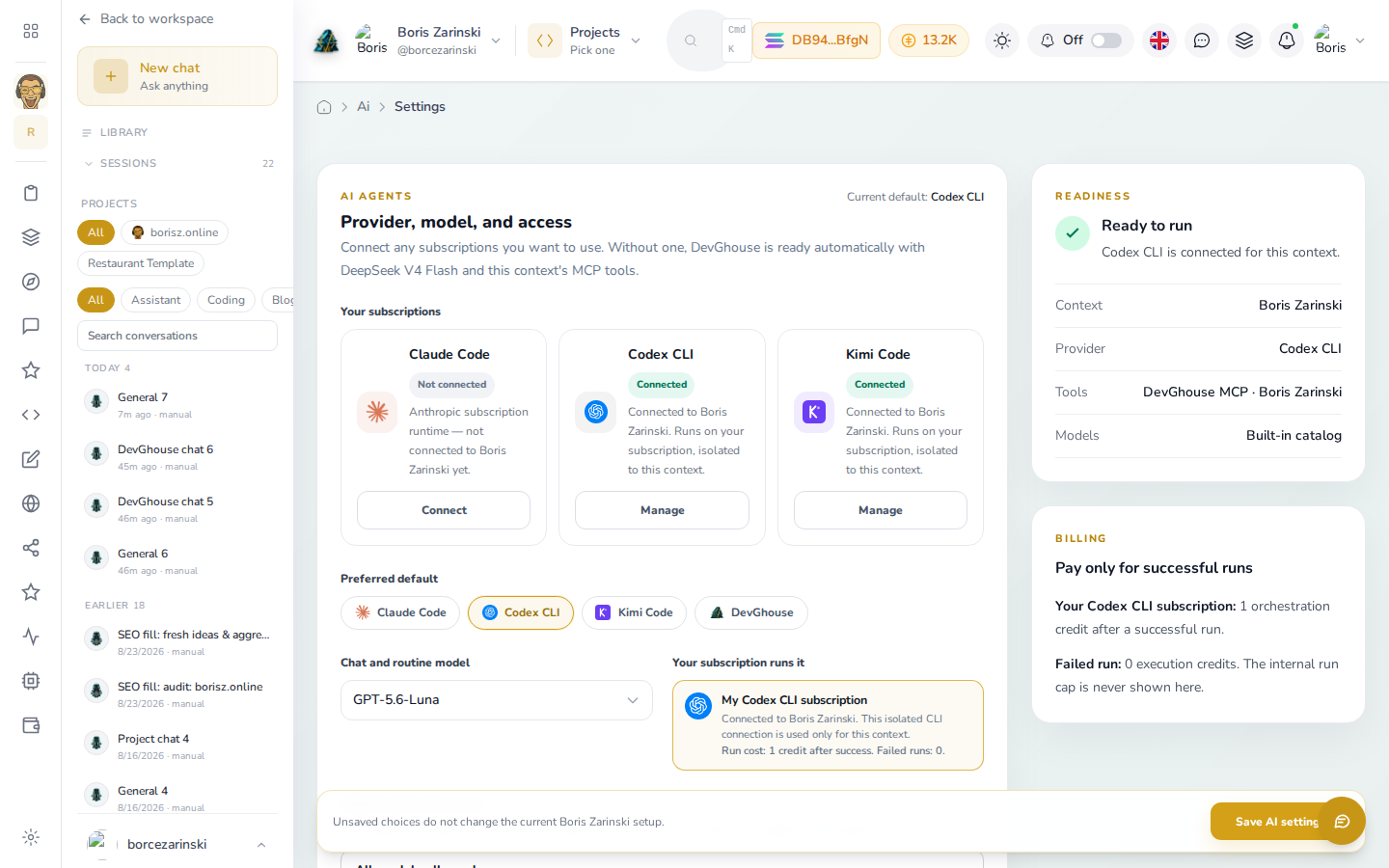The image size is (1389, 868).
Task: Open the wallet icon in the left rail
Action: pos(31,725)
